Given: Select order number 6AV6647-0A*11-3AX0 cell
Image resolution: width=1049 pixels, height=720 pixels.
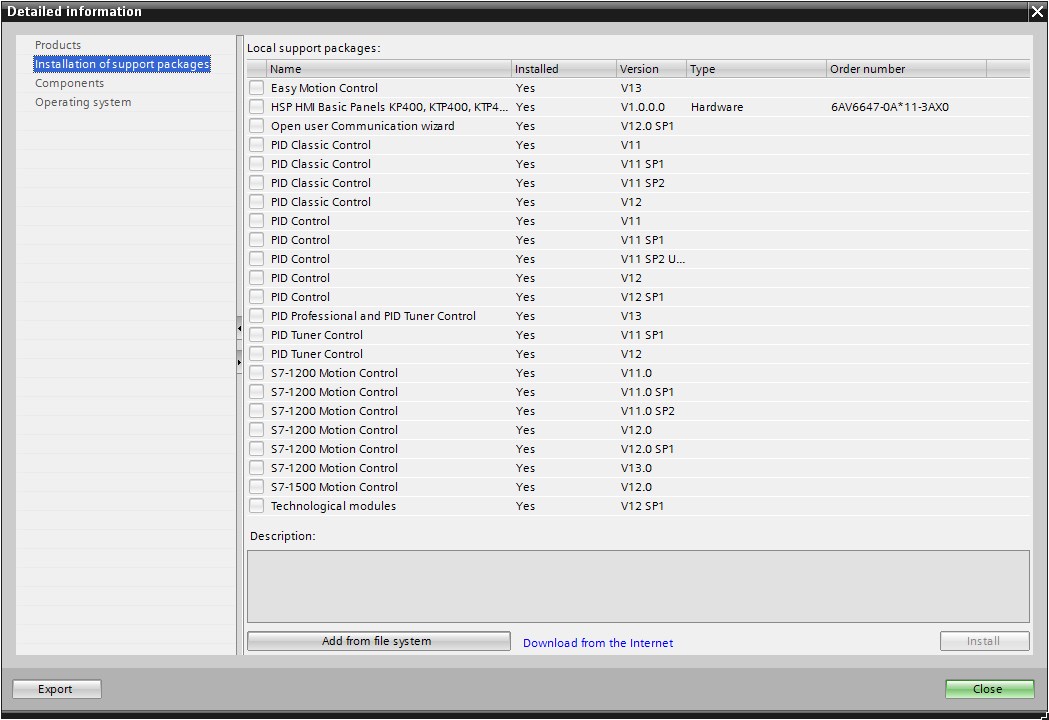Looking at the screenshot, I should [890, 107].
